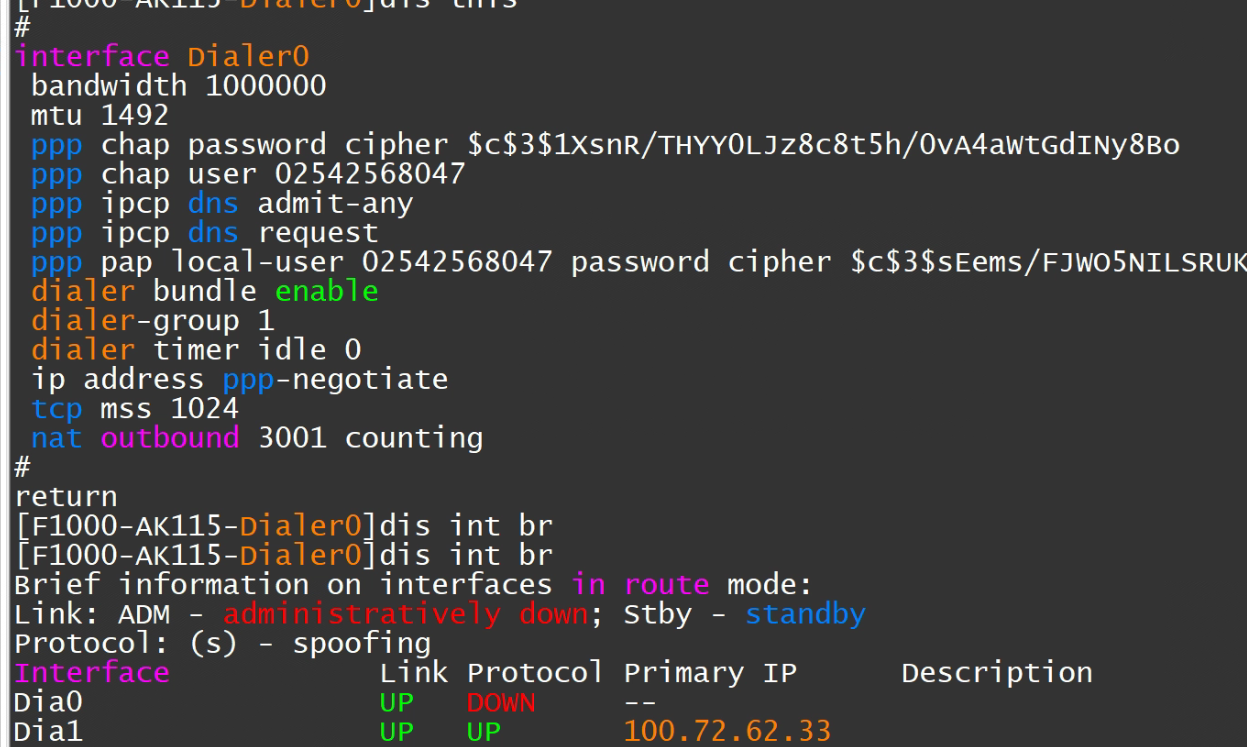This screenshot has height=747, width=1247.
Task: Click the Dia0 interface name in the table
Action: 48,703
